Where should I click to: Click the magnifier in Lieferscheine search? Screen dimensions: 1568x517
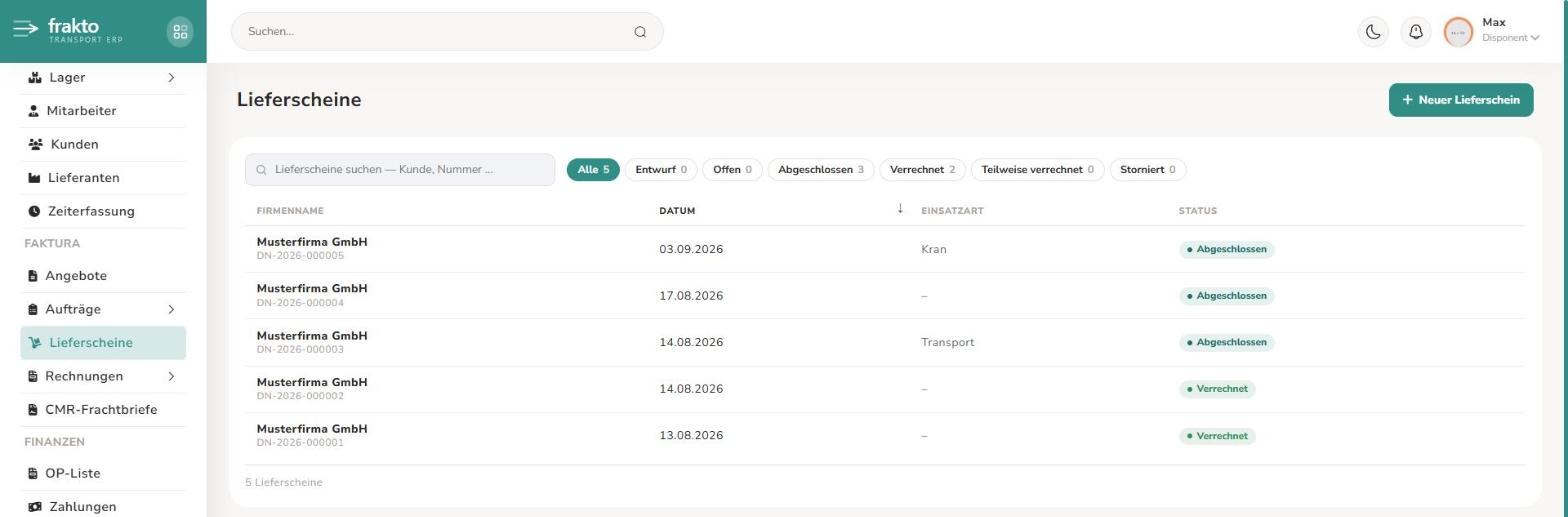tap(262, 170)
